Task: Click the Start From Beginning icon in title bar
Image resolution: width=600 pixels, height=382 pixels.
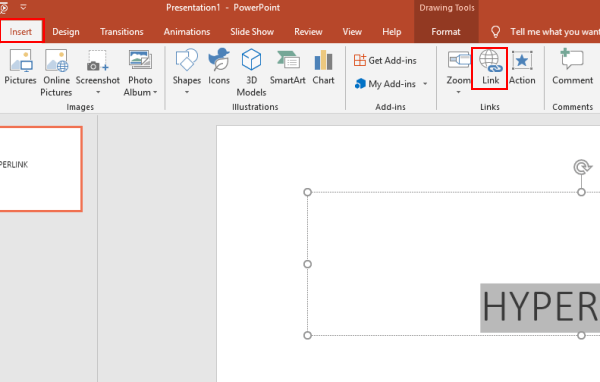Action: click(x=3, y=7)
